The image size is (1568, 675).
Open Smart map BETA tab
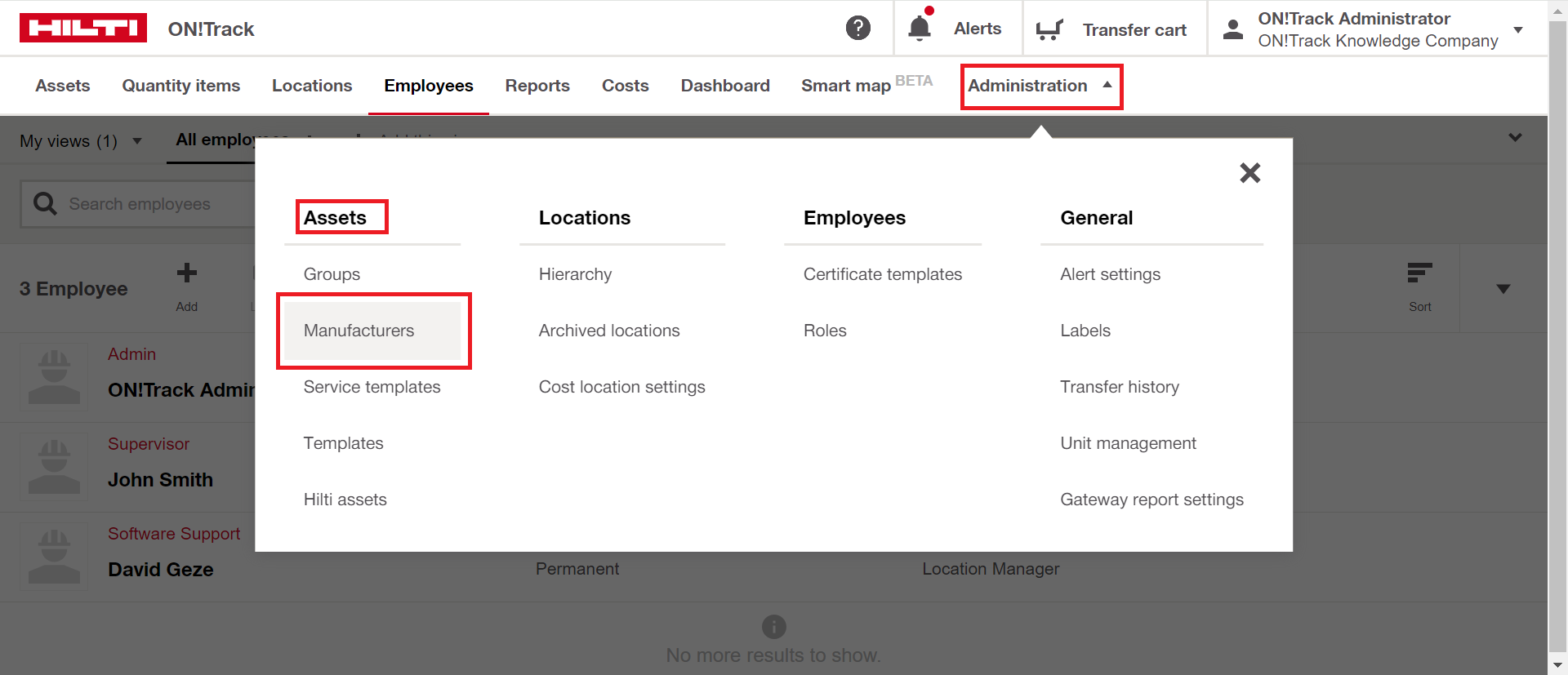pyautogui.click(x=866, y=84)
